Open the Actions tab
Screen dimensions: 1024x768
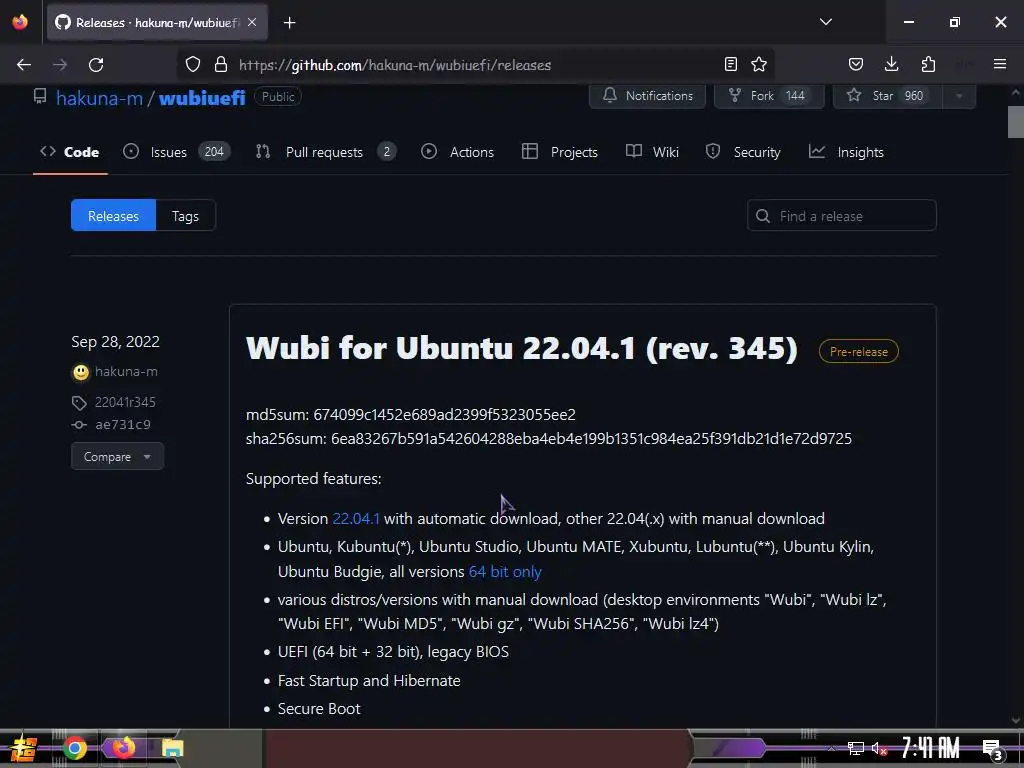pyautogui.click(x=458, y=152)
